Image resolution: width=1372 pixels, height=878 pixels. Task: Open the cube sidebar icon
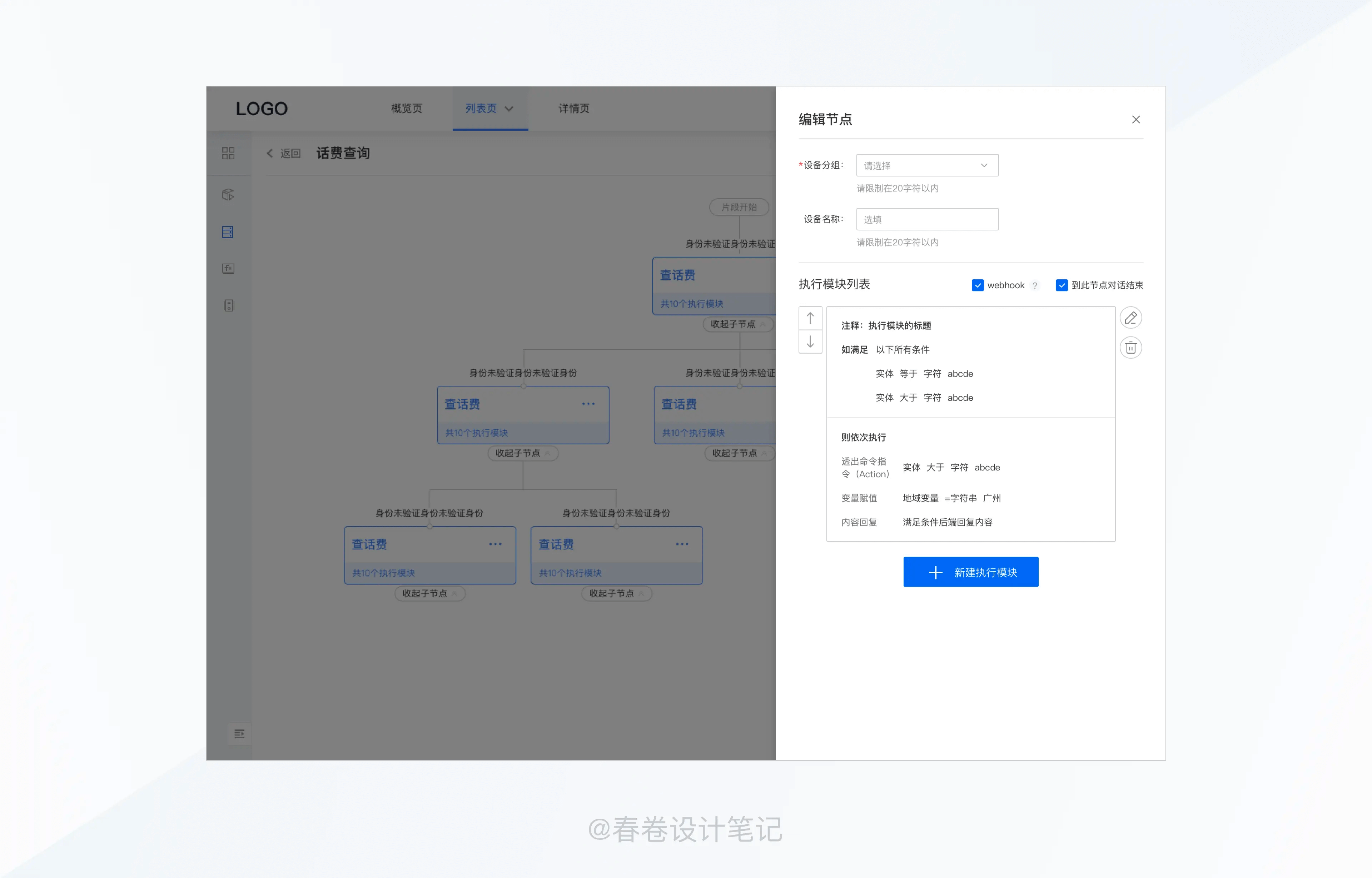click(x=228, y=194)
